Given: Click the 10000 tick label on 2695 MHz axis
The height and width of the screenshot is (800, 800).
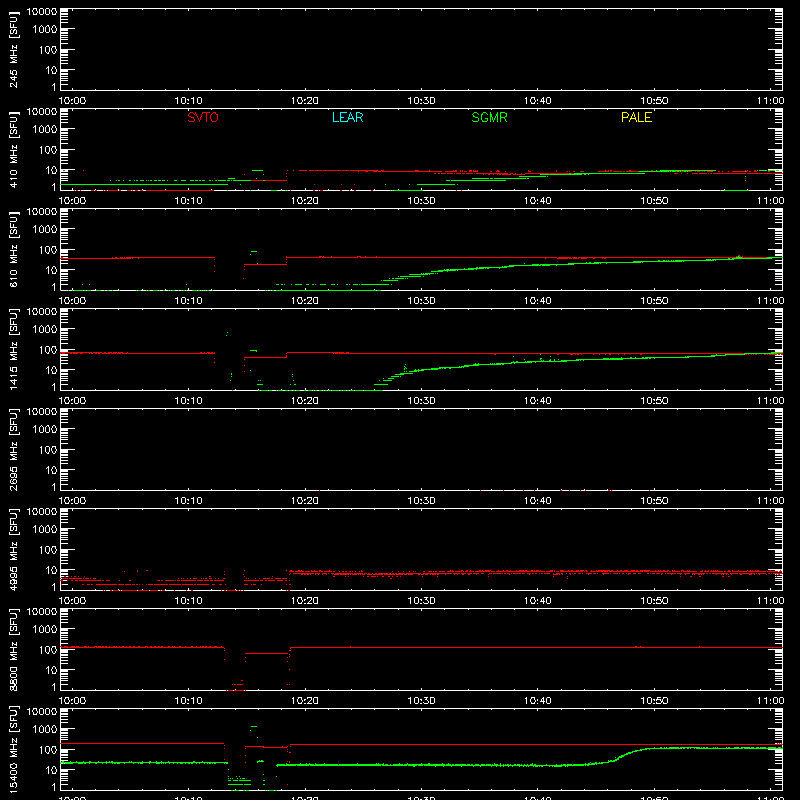Looking at the screenshot, I should (x=42, y=412).
